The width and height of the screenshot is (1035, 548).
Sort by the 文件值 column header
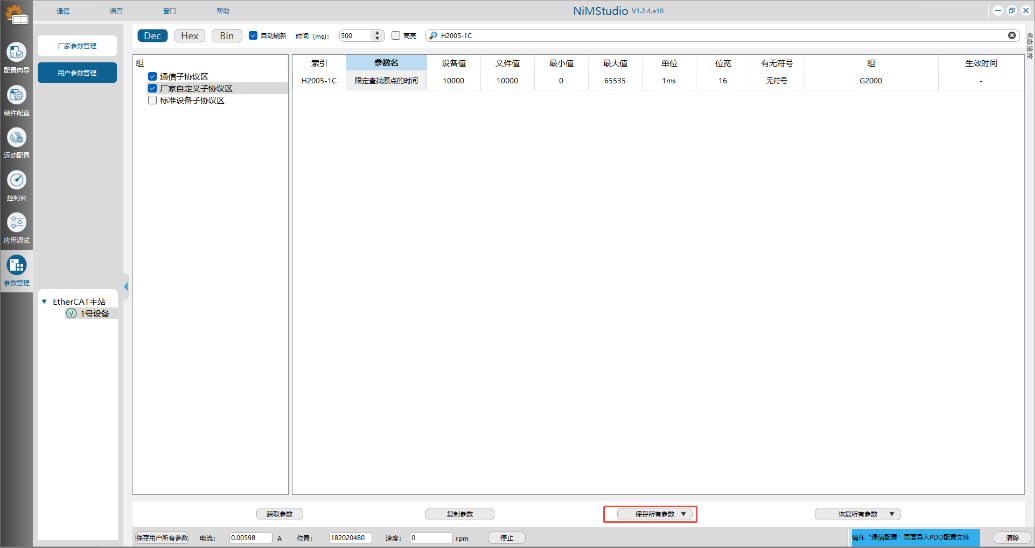[508, 63]
